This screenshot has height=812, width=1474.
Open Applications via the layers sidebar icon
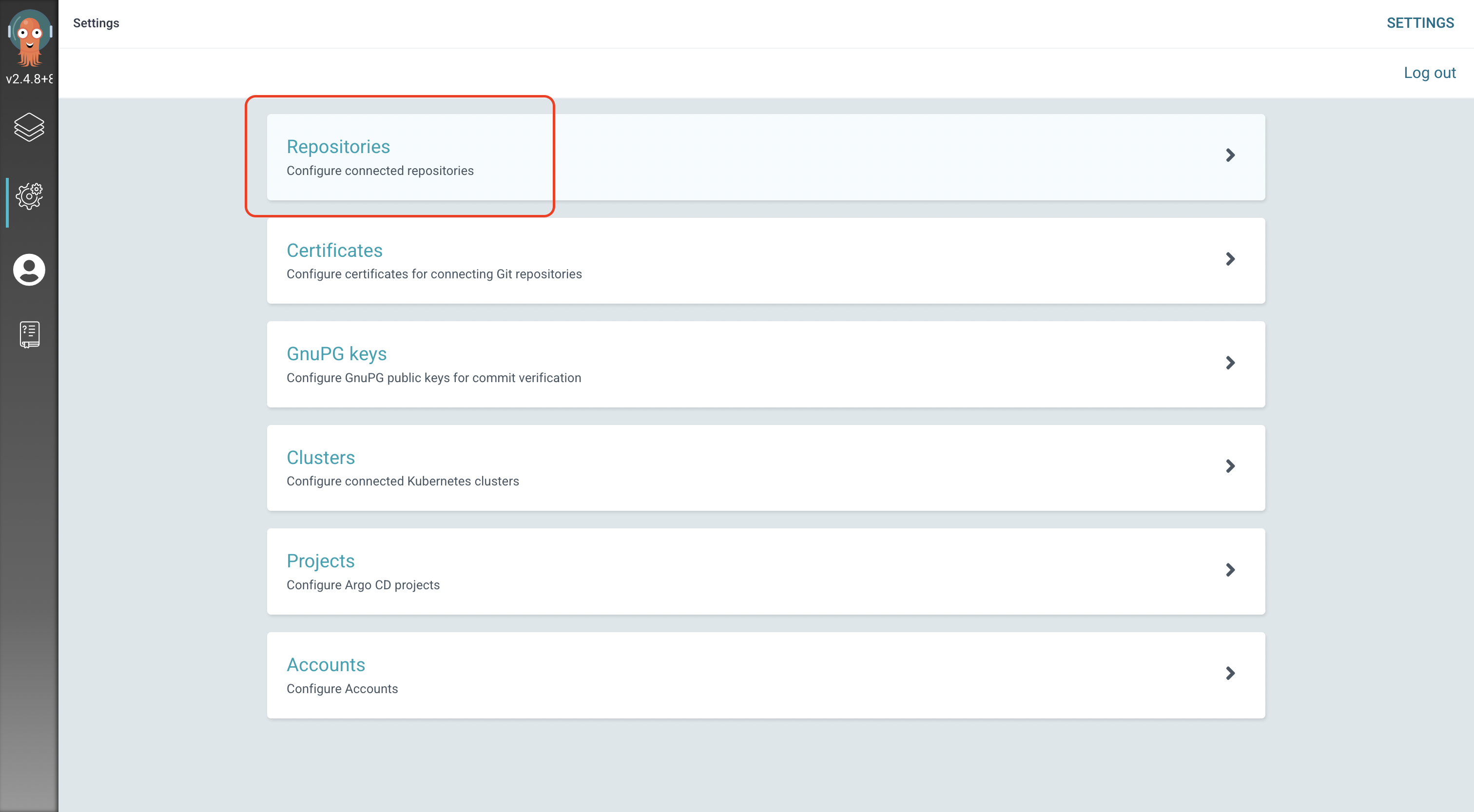(x=29, y=127)
